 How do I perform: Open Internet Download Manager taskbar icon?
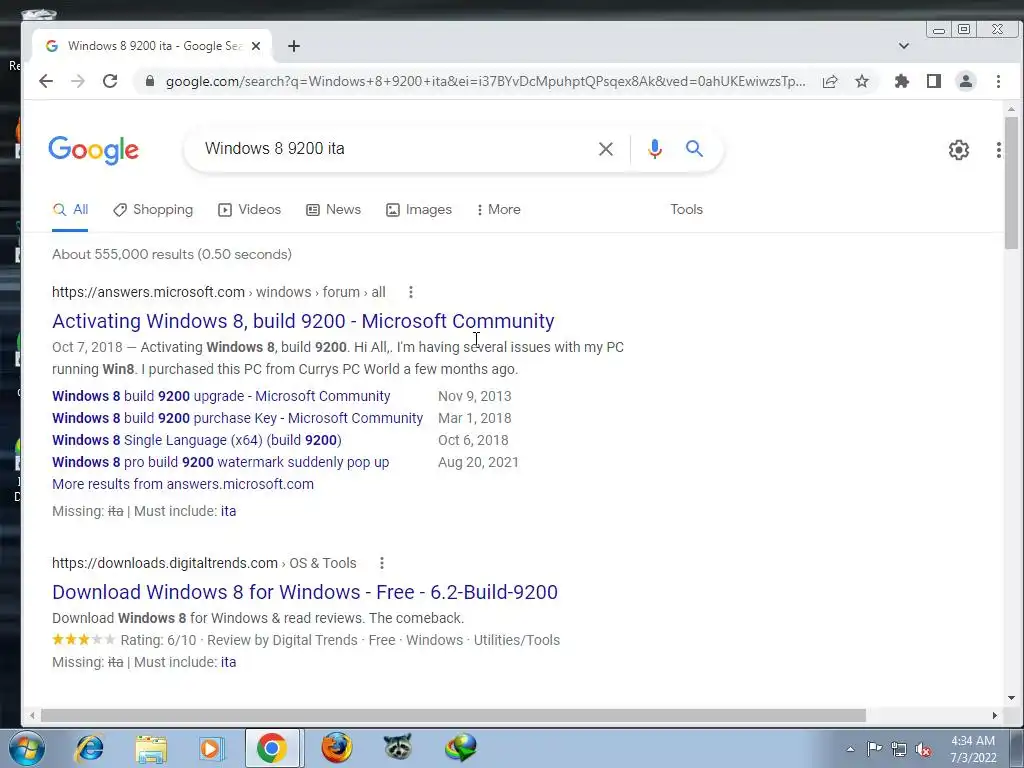click(x=460, y=748)
